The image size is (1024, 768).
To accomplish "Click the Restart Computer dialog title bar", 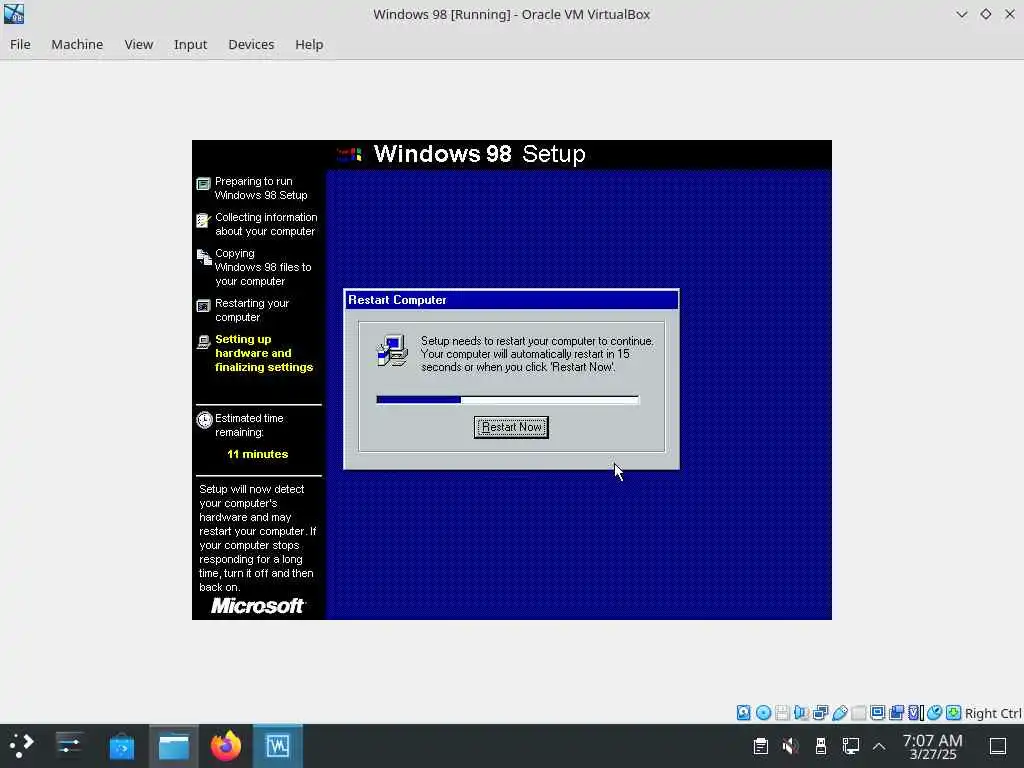I will click(511, 300).
